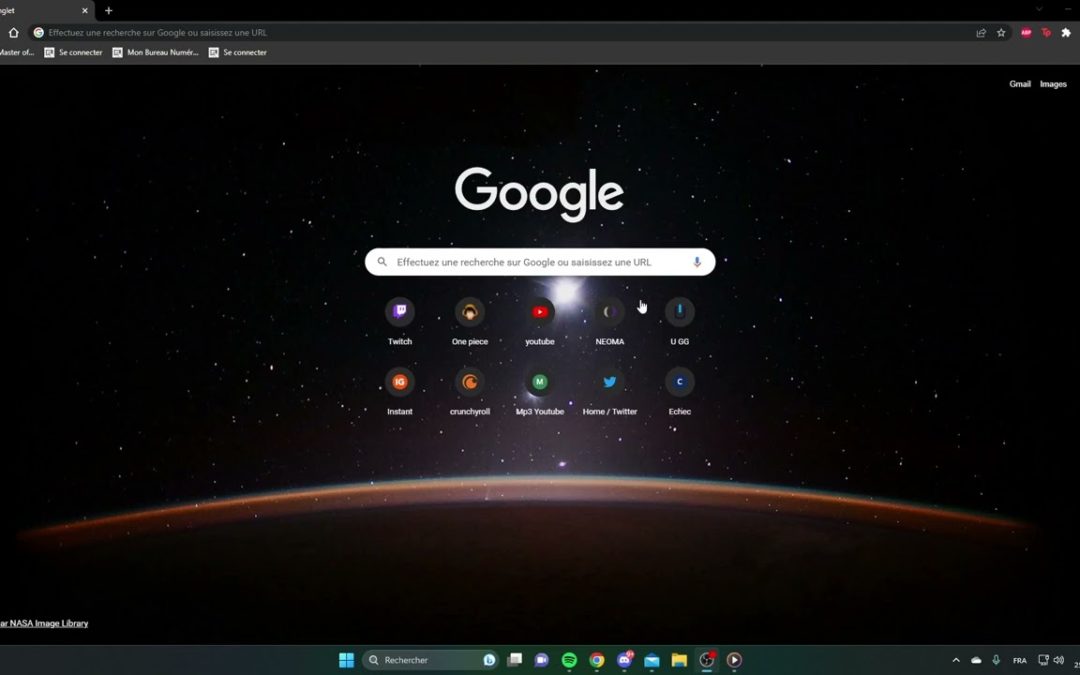
Task: Open the Home / Twitter shortcut
Action: [610, 392]
